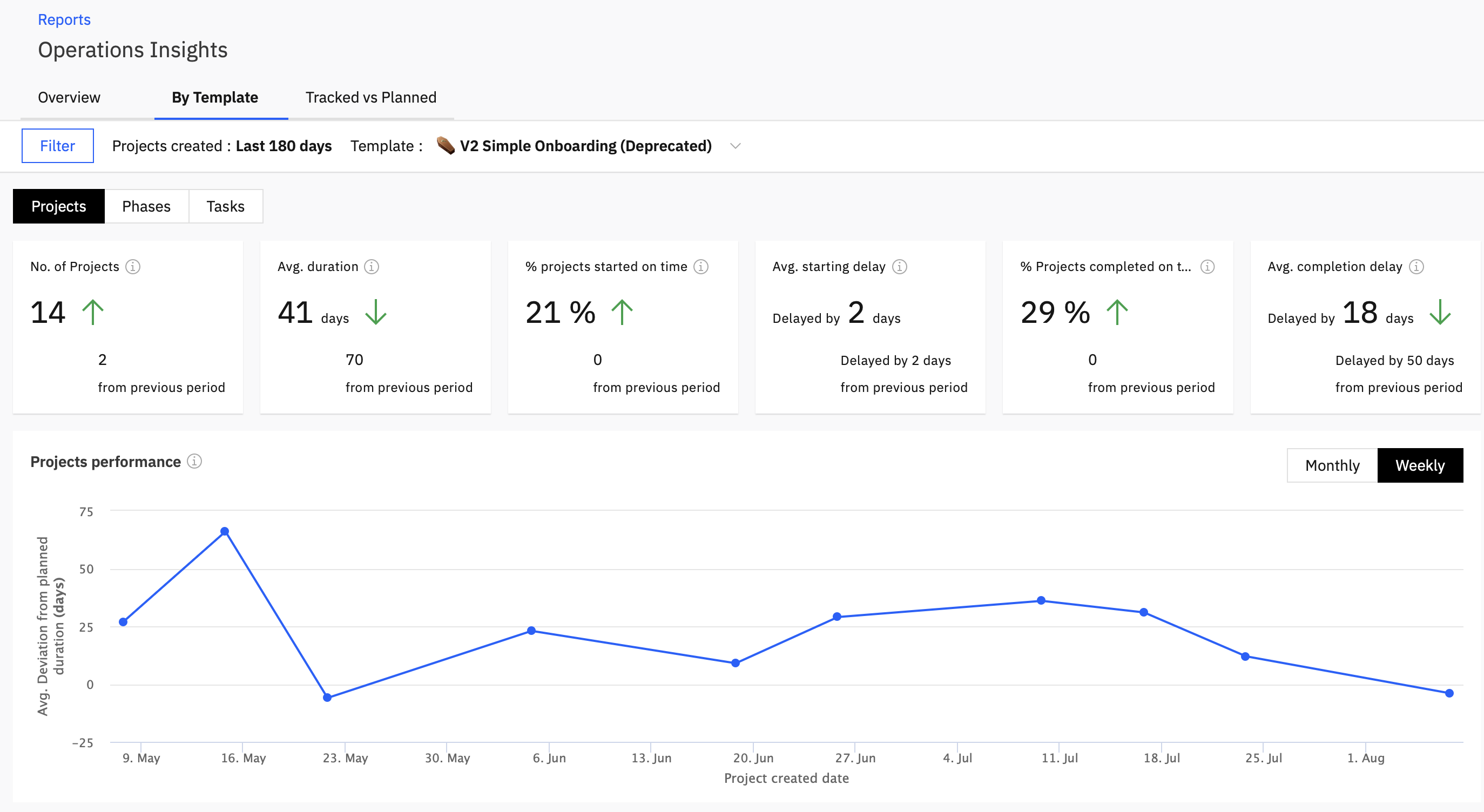This screenshot has width=1484, height=812.
Task: Select the Phases segment
Action: pyautogui.click(x=146, y=206)
